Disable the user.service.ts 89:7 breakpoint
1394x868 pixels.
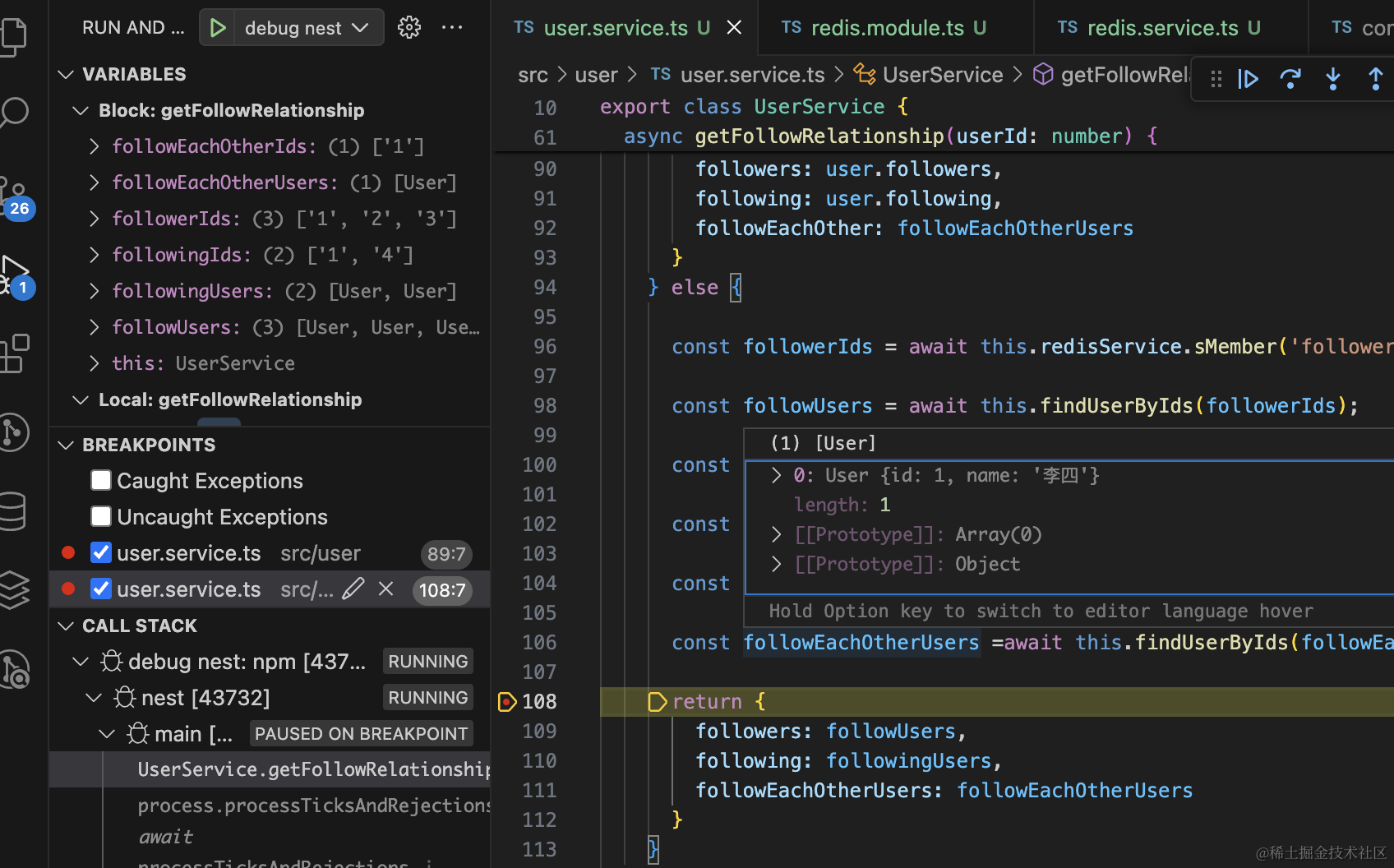101,553
